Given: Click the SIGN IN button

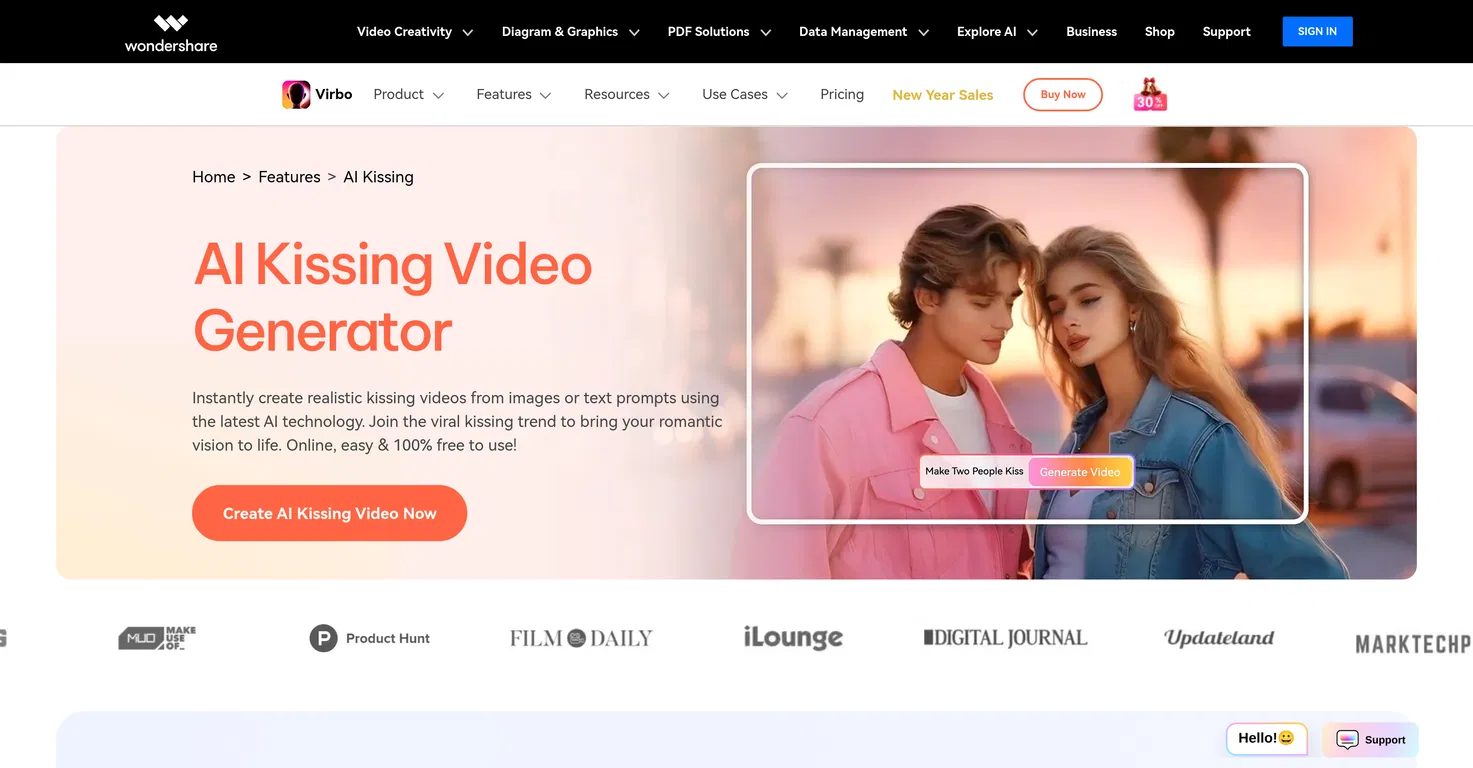Looking at the screenshot, I should 1317,31.
